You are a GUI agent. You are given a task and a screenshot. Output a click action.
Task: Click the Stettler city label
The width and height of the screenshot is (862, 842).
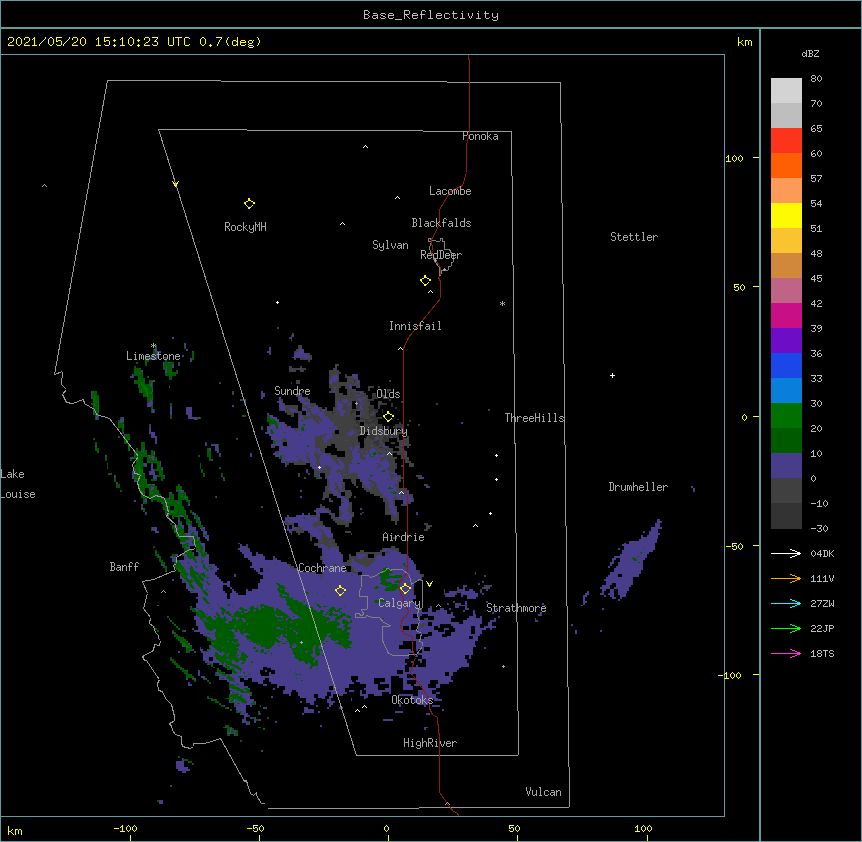tap(634, 237)
